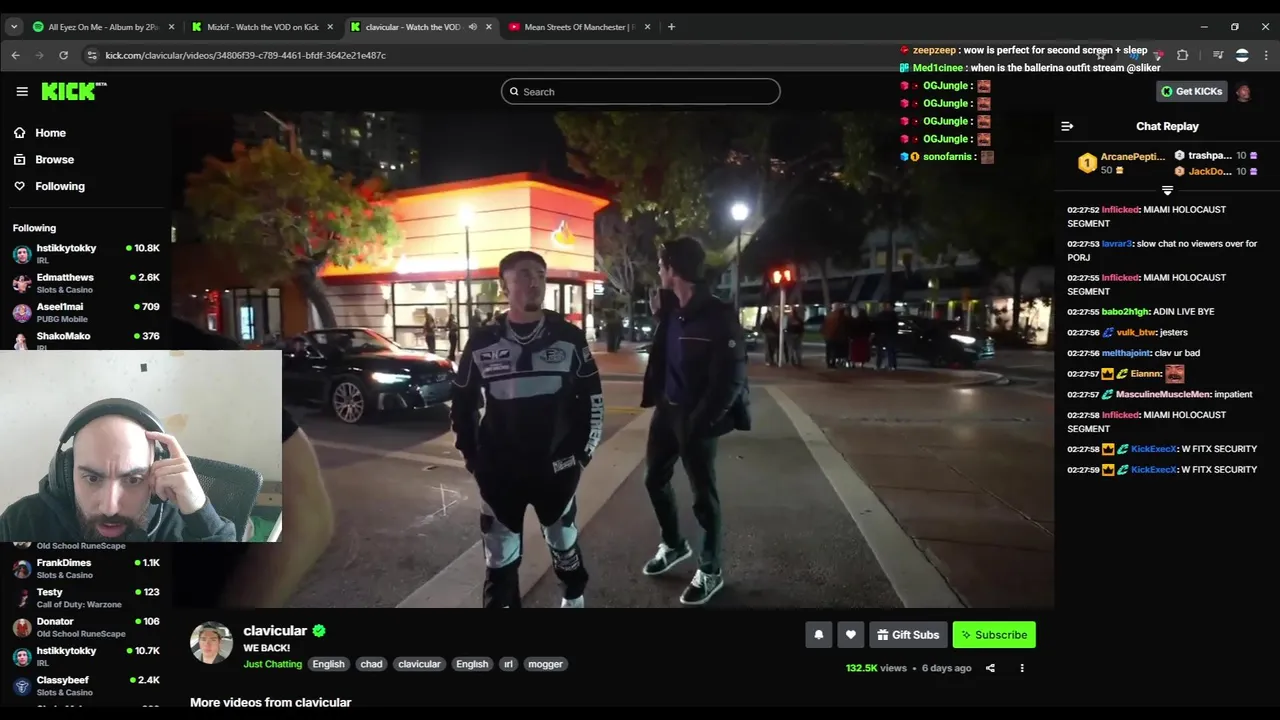Image resolution: width=1280 pixels, height=720 pixels.
Task: Open ArcanePepti leaderboard entry
Action: click(x=1120, y=163)
